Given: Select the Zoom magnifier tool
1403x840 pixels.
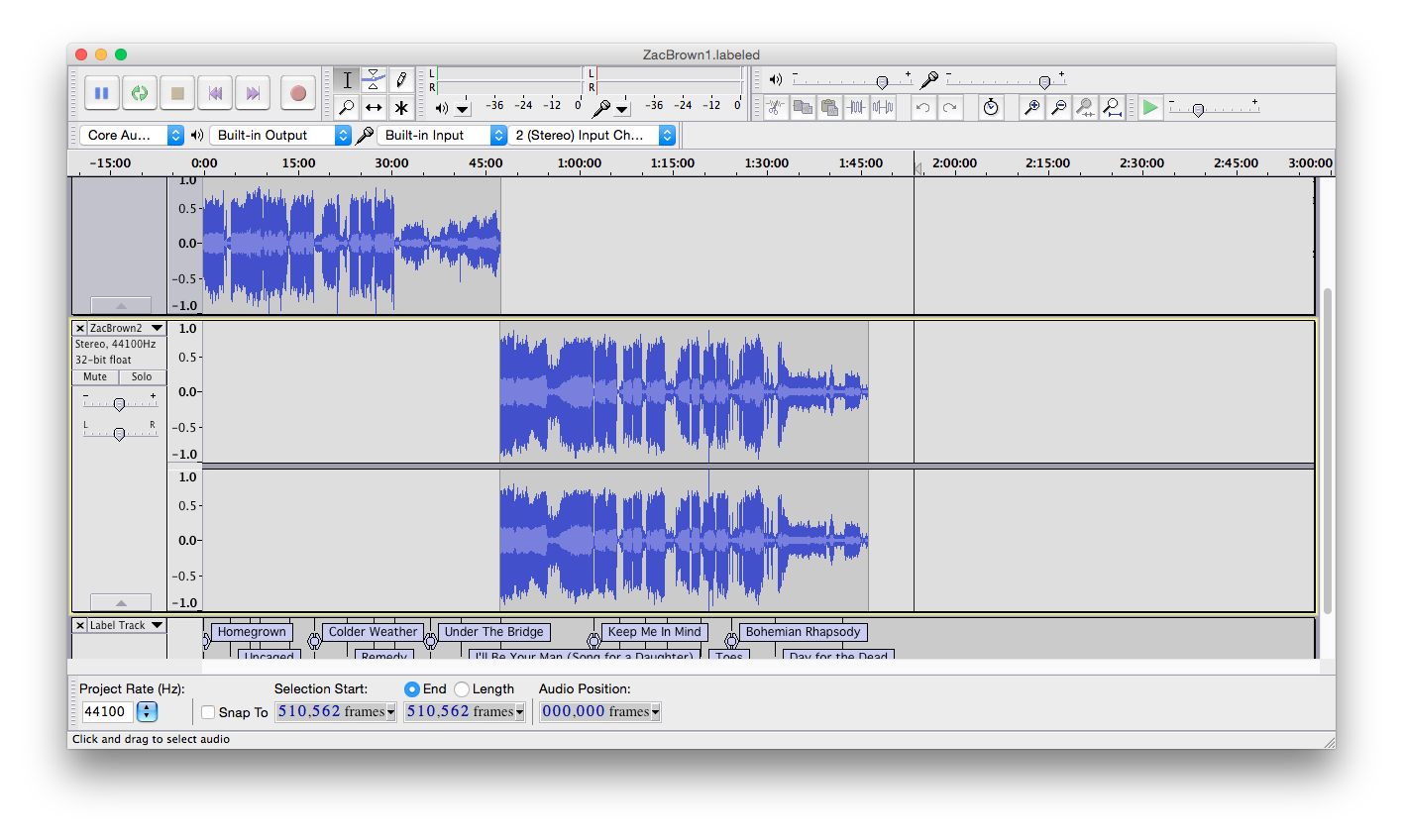Looking at the screenshot, I should tap(347, 107).
